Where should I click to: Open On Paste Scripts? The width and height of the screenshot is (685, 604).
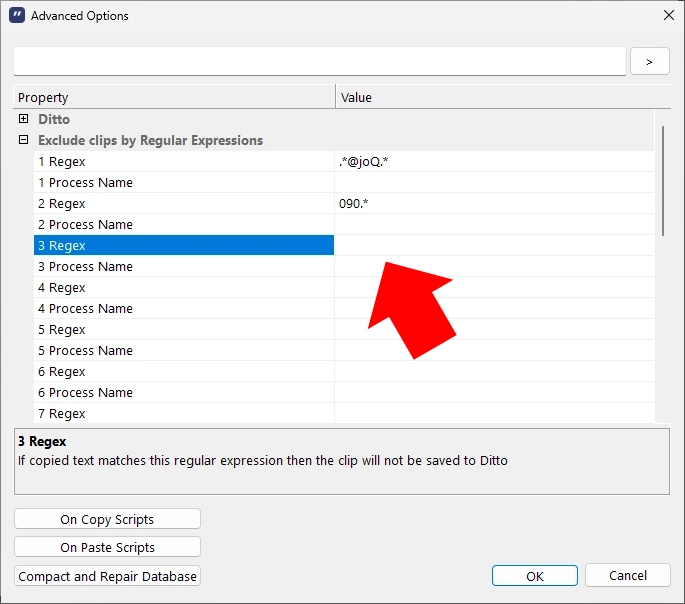tap(107, 547)
